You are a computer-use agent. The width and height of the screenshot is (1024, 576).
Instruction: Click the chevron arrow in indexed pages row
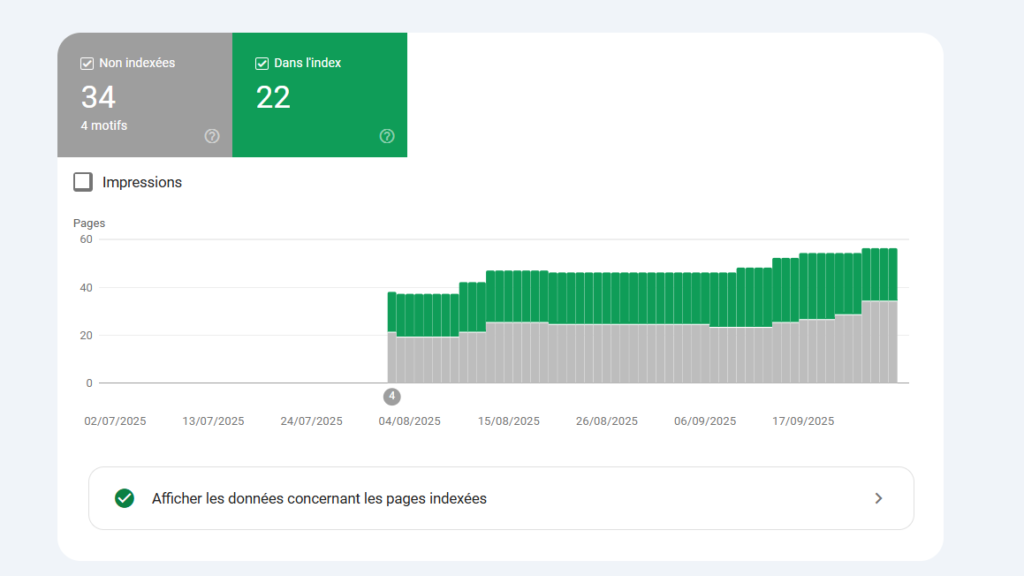(878, 498)
